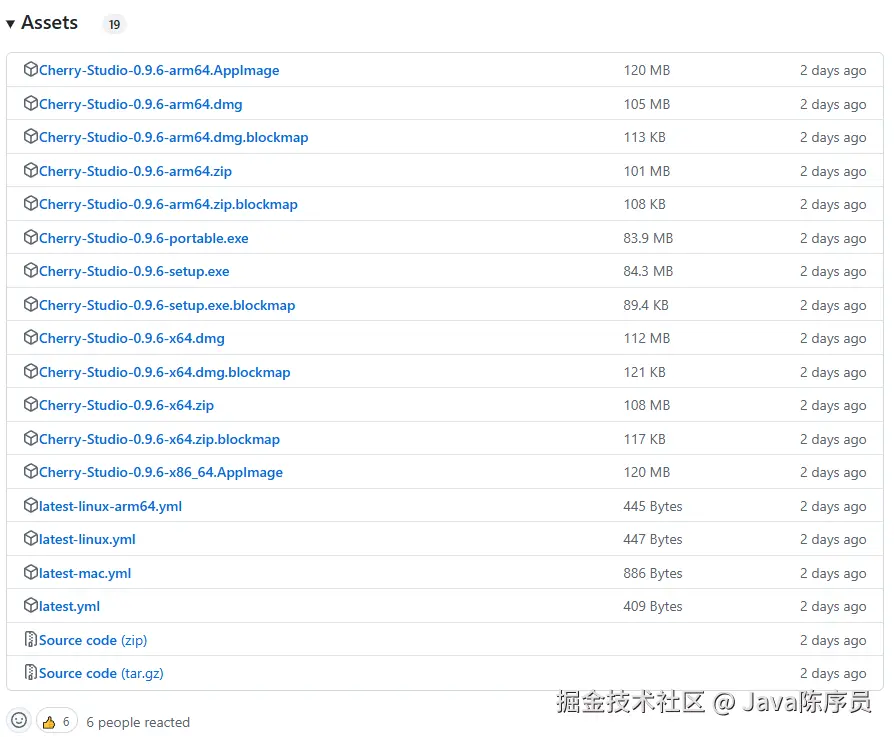The width and height of the screenshot is (894, 737).
Task: Click the 409 Bytes size value
Action: click(652, 606)
